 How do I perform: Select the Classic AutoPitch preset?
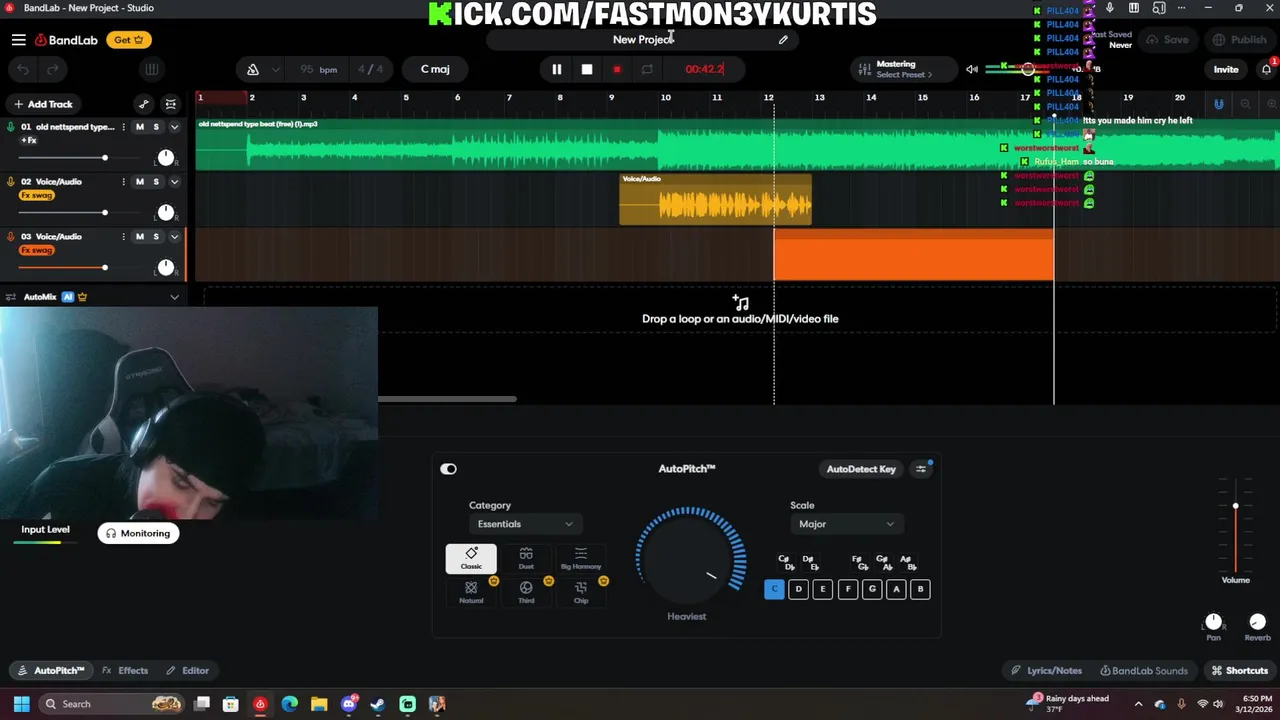pos(471,559)
